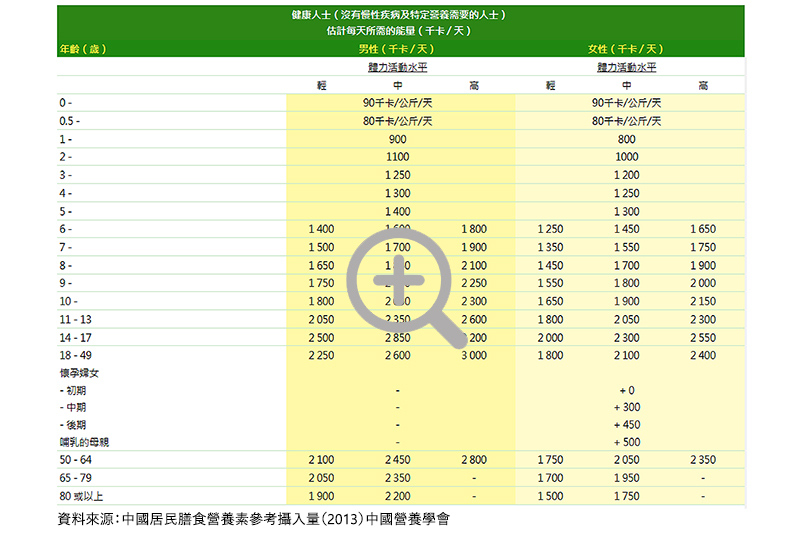Click male high value '2 800' in 50-64 row
The image size is (800, 533).
pos(474,460)
